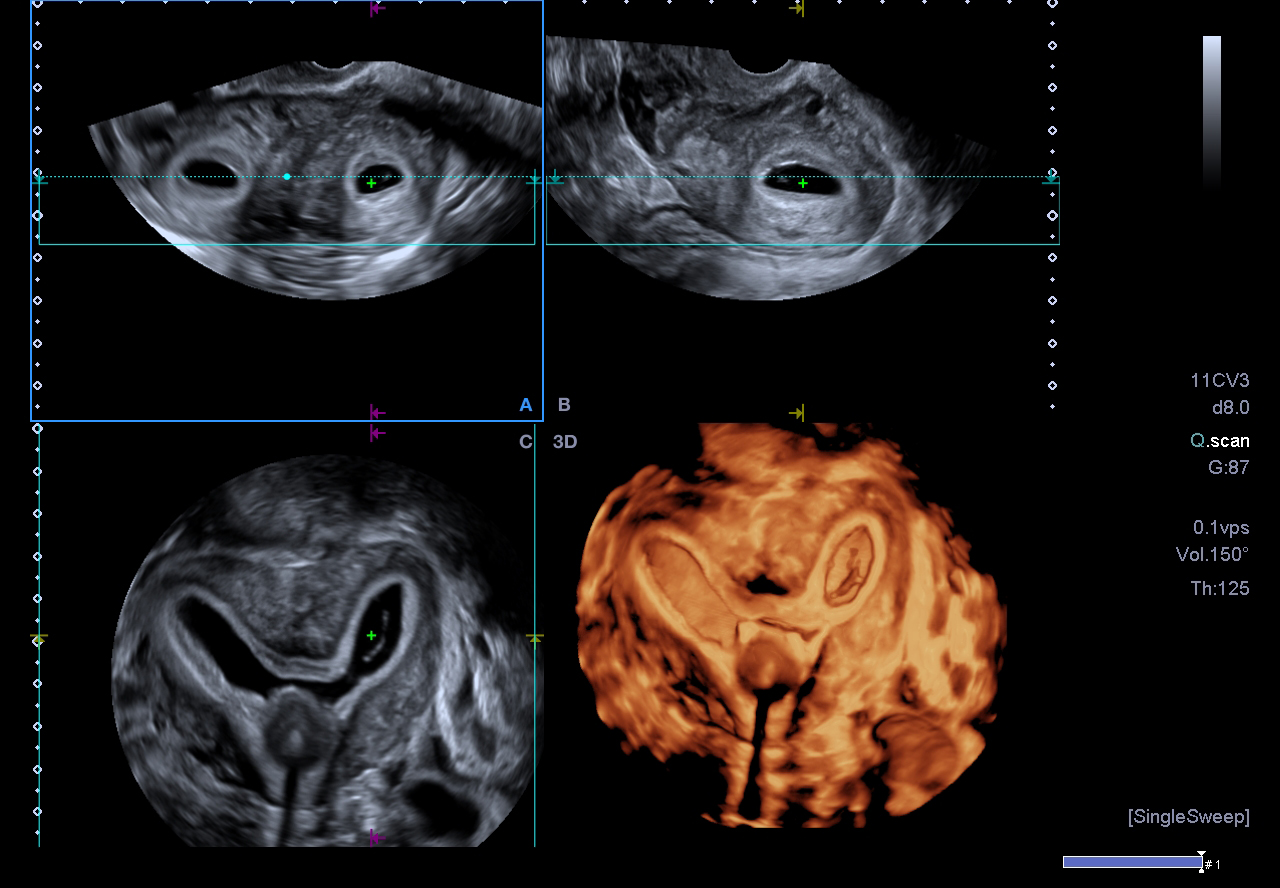Click the cyan marker at plane B right edge
Viewport: 1280px width, 888px height.
click(1050, 179)
